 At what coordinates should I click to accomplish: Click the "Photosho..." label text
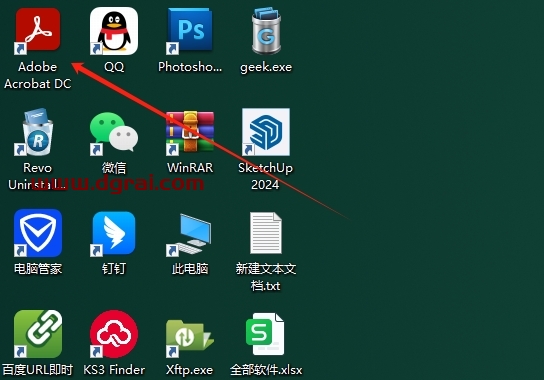point(190,67)
